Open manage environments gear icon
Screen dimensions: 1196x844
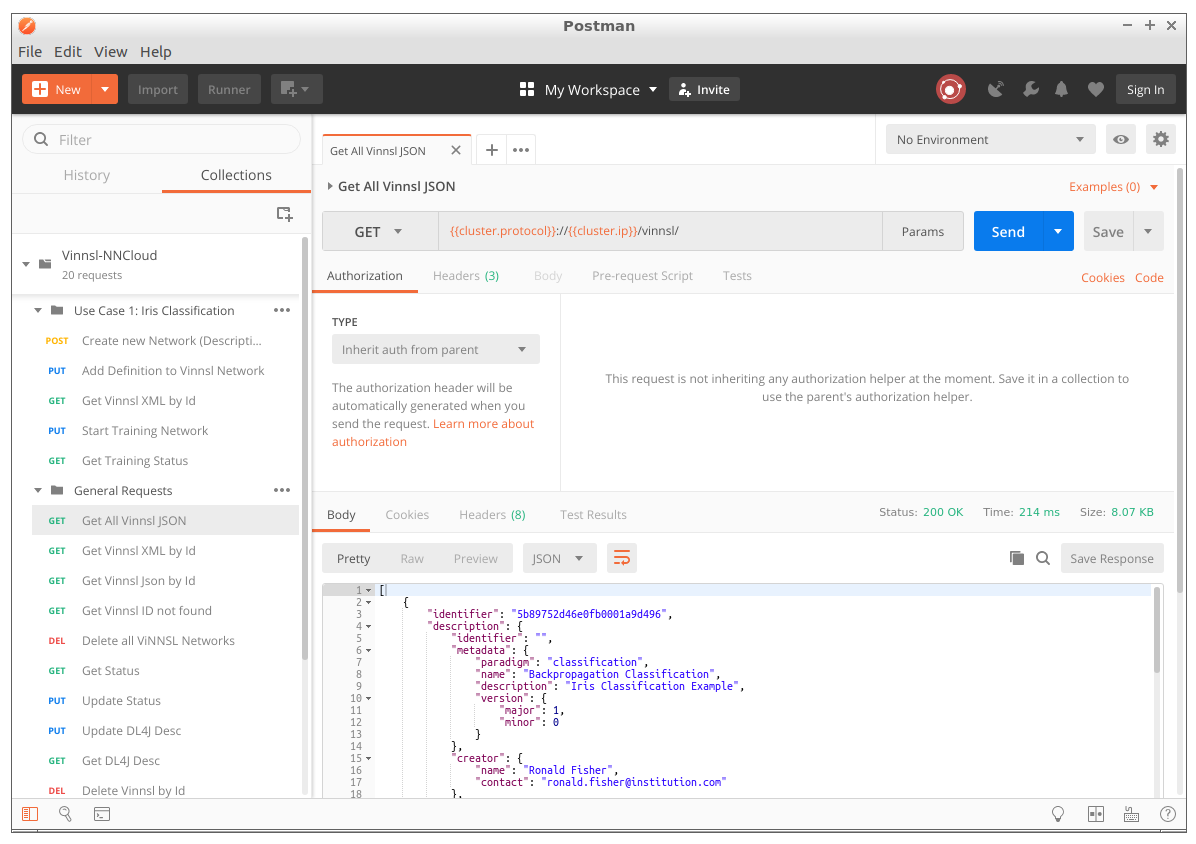point(1160,140)
